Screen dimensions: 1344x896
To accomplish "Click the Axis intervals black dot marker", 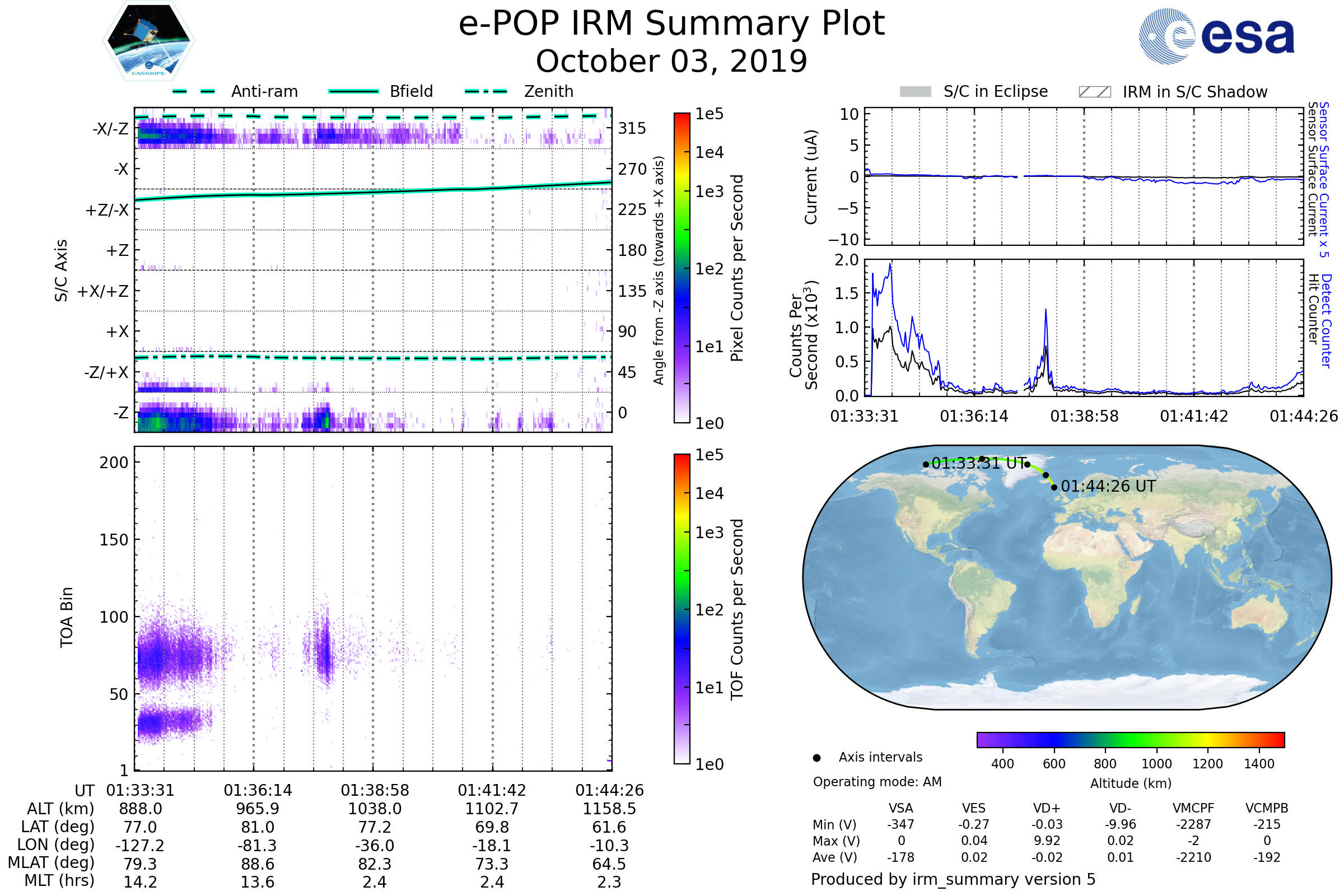I will coord(816,758).
